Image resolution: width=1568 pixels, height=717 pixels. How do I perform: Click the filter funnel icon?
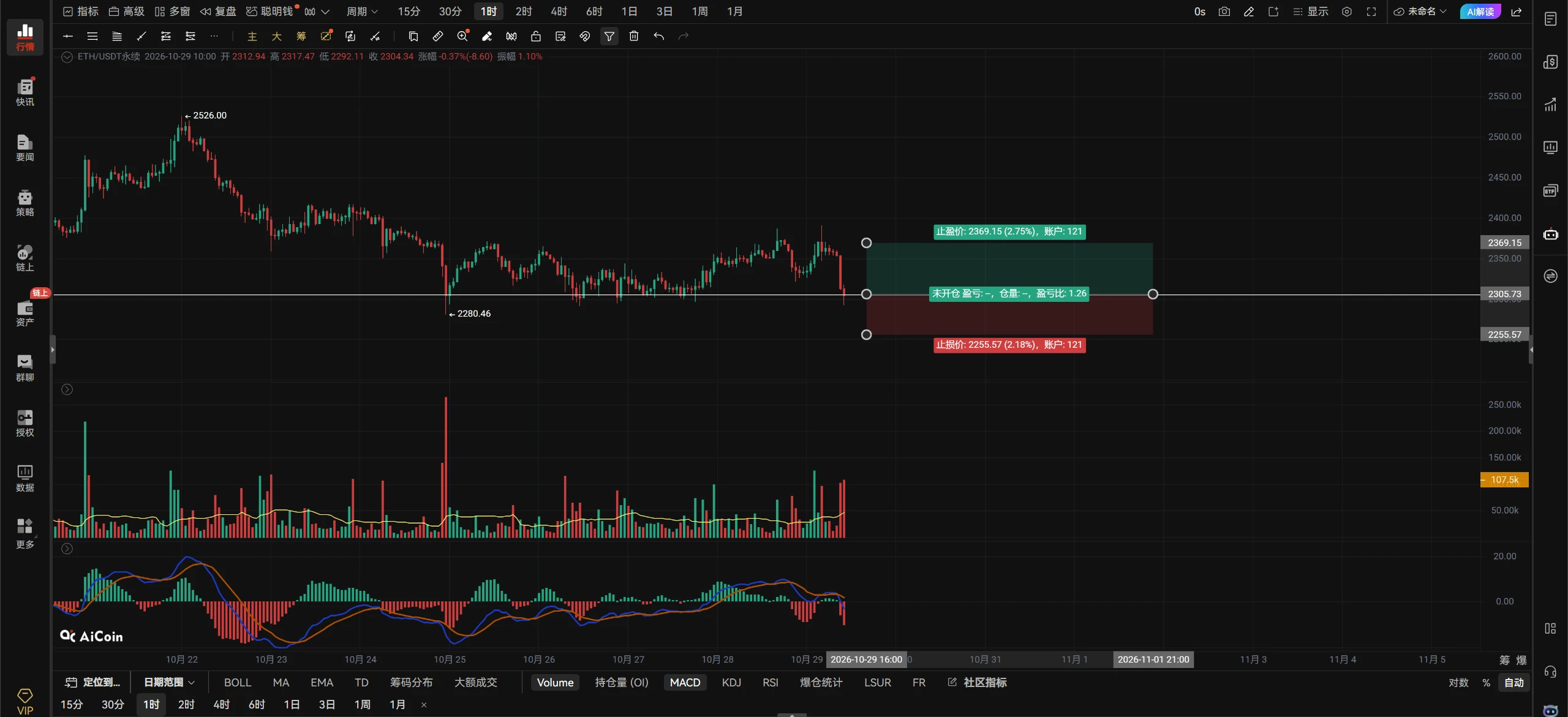[609, 36]
